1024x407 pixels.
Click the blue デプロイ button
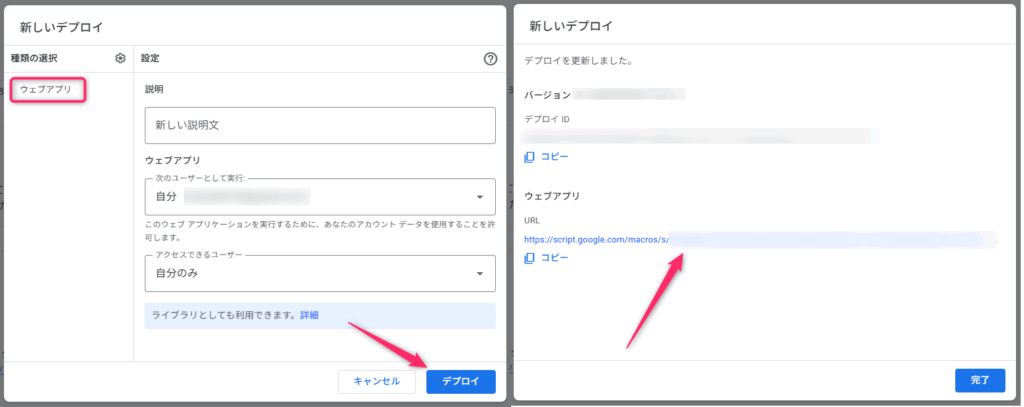click(x=461, y=382)
